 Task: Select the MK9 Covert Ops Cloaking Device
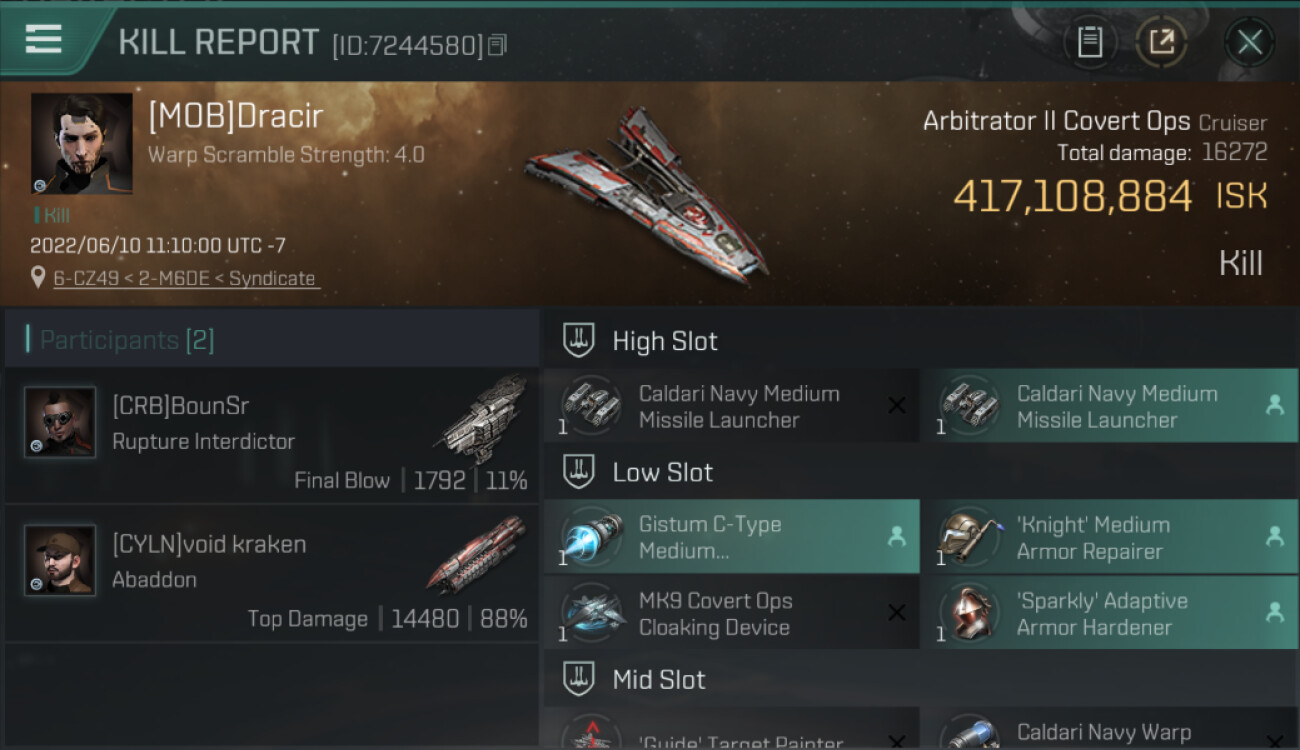point(731,614)
